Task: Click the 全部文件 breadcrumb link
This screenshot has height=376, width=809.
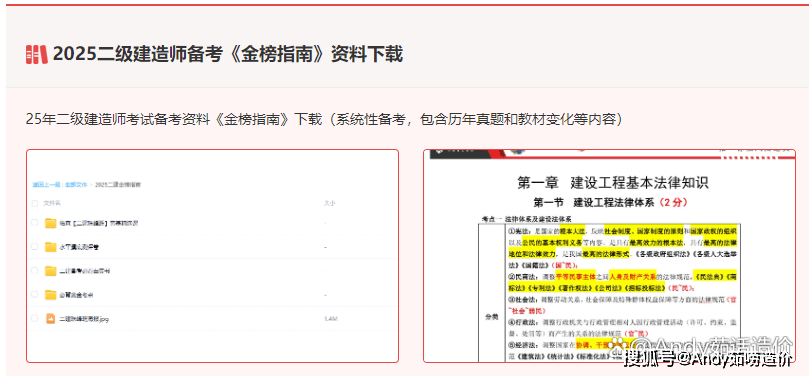Action: point(76,185)
